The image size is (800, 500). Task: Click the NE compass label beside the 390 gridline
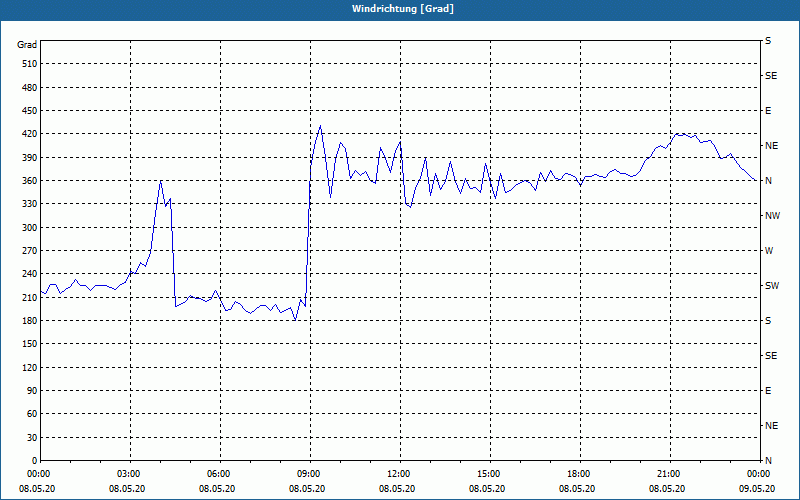(x=771, y=146)
